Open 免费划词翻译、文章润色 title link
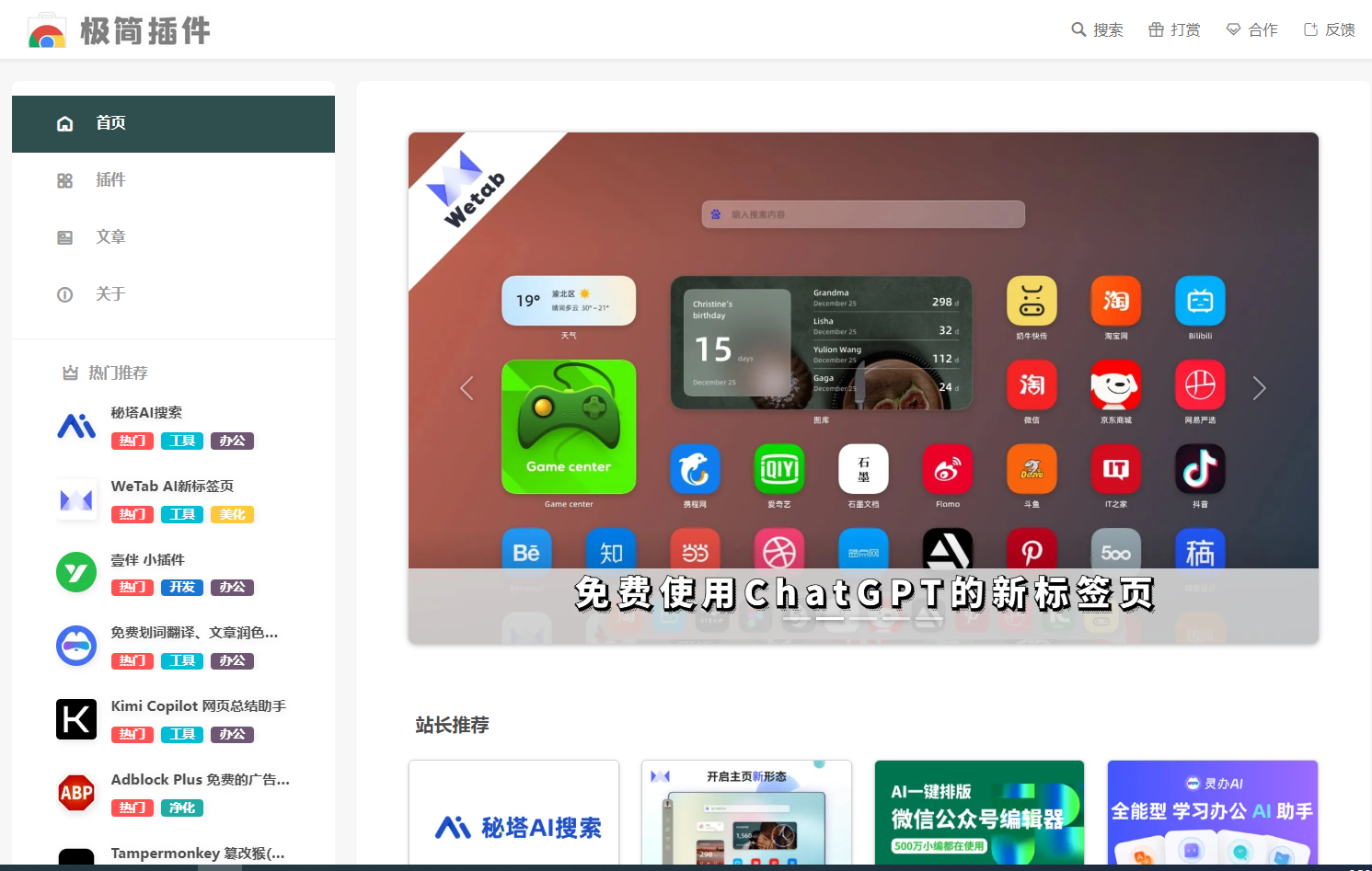The width and height of the screenshot is (1372, 871). [194, 633]
